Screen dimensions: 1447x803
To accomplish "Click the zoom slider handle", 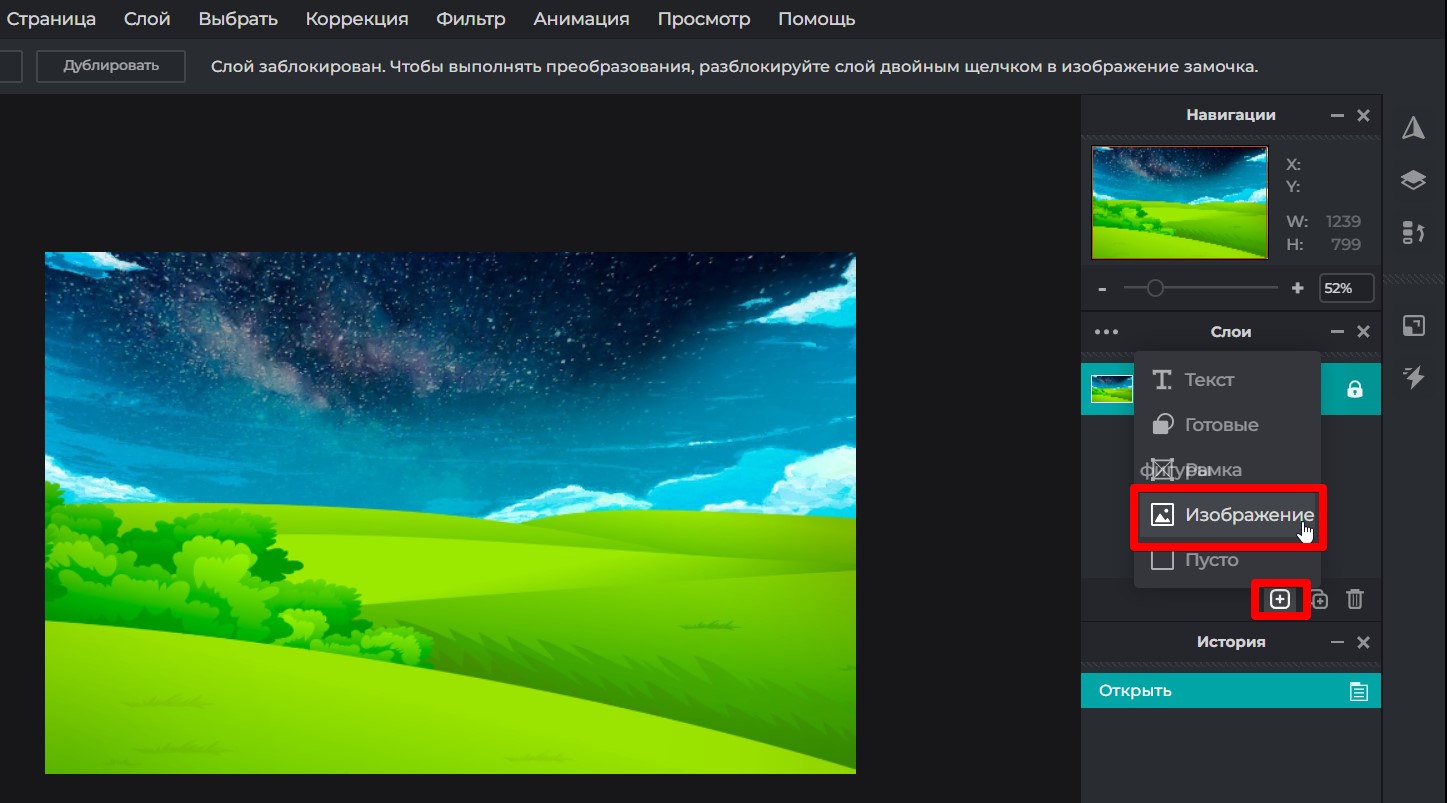I will (x=1155, y=288).
